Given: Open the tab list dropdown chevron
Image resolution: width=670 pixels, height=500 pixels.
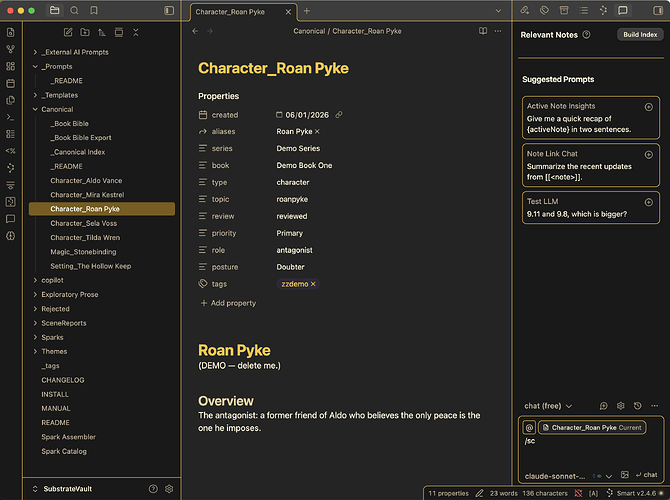Looking at the screenshot, I should pos(498,11).
